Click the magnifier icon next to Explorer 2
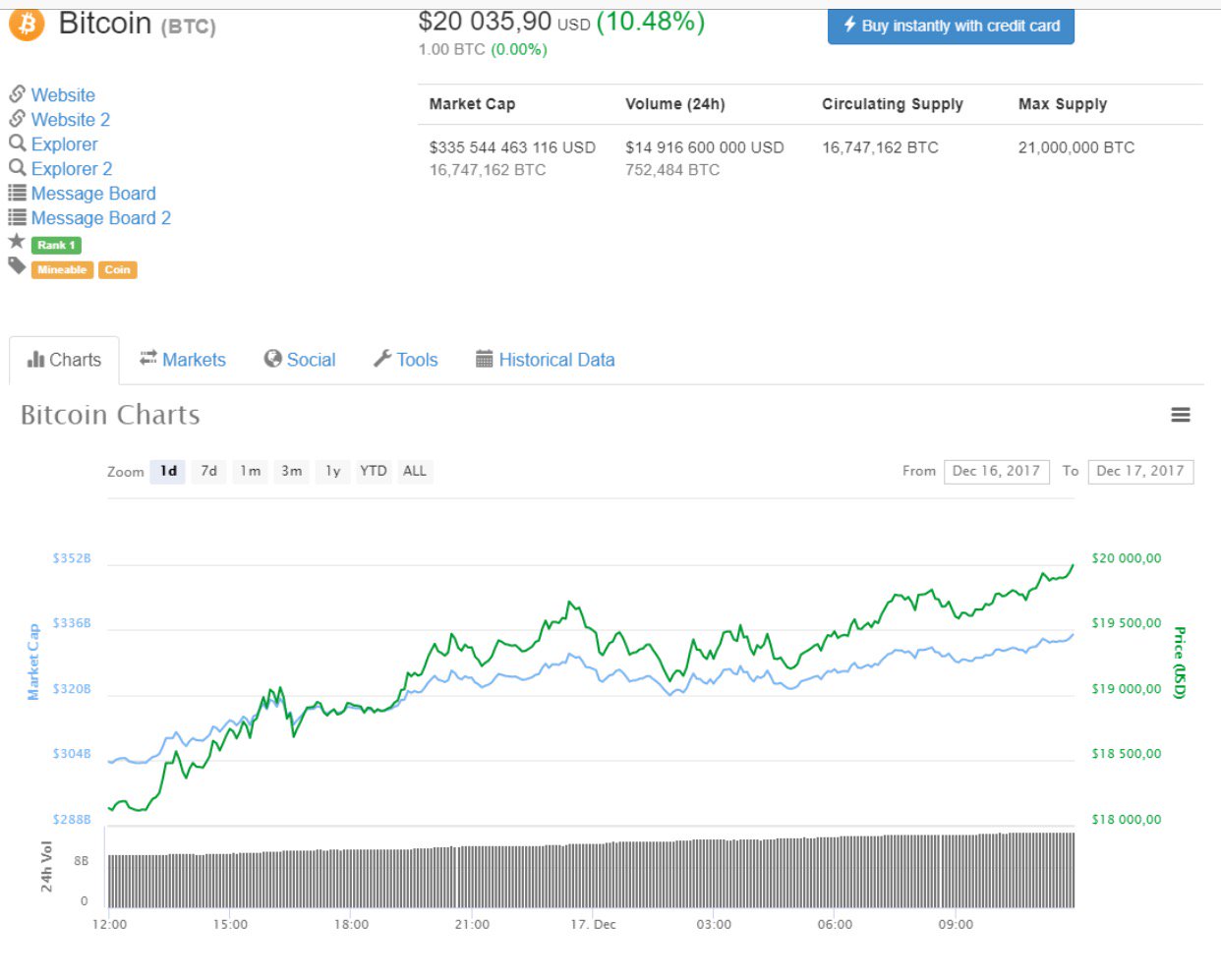Viewport: 1221px width, 980px height. [17, 168]
